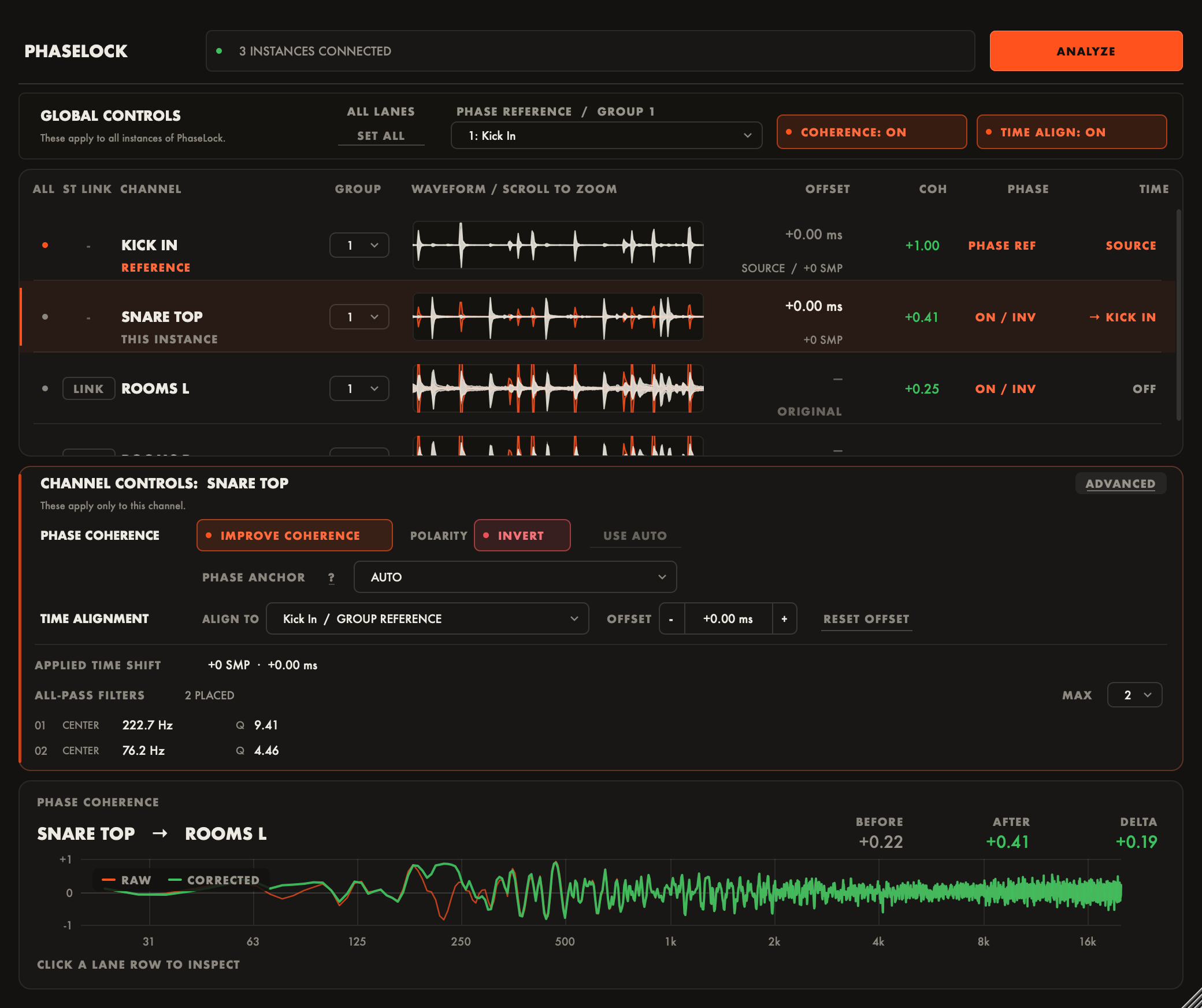Click the Snare Top coherence value +0.41
1202x1008 pixels.
click(x=922, y=317)
